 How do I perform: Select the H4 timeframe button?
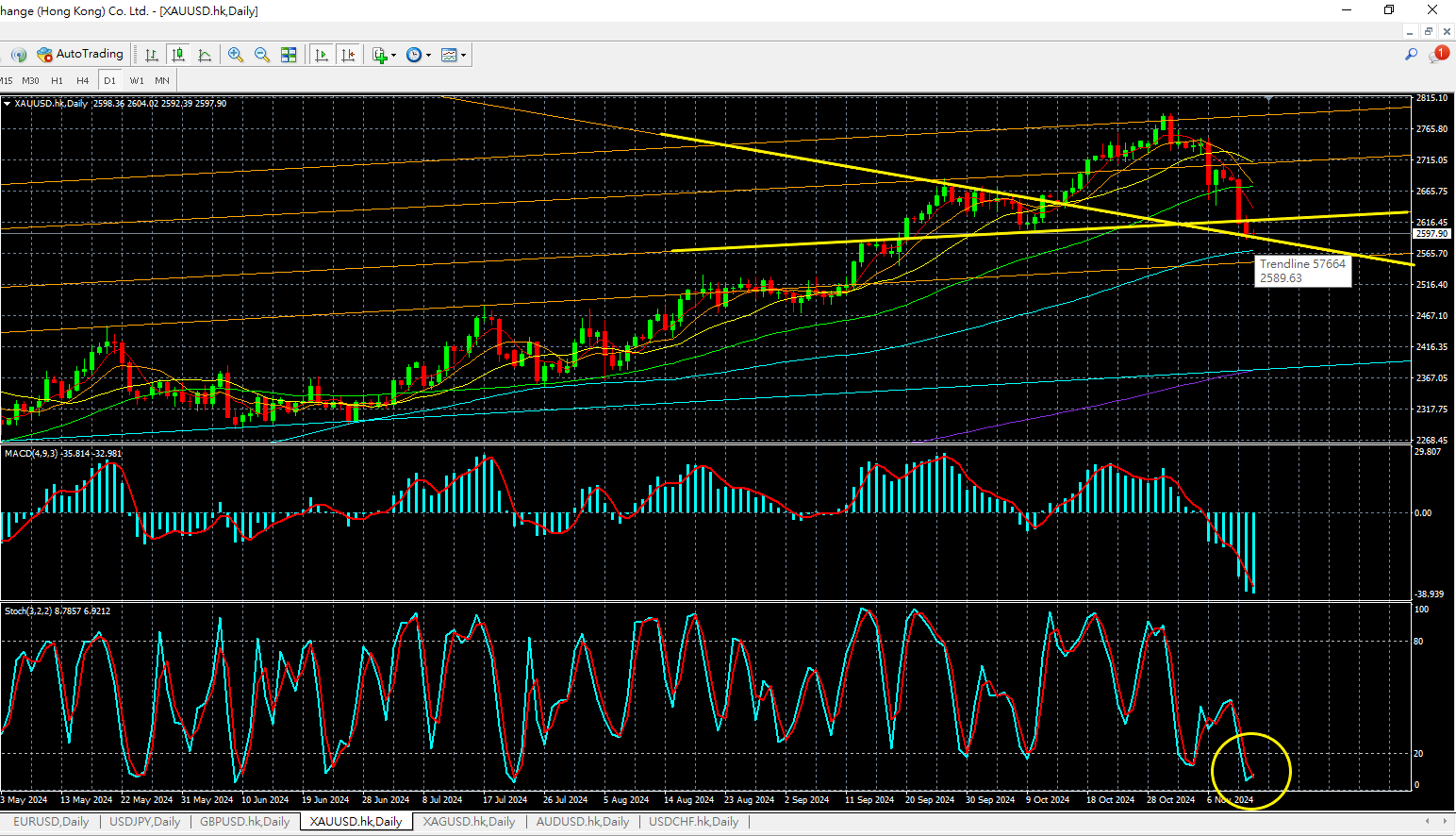[83, 81]
